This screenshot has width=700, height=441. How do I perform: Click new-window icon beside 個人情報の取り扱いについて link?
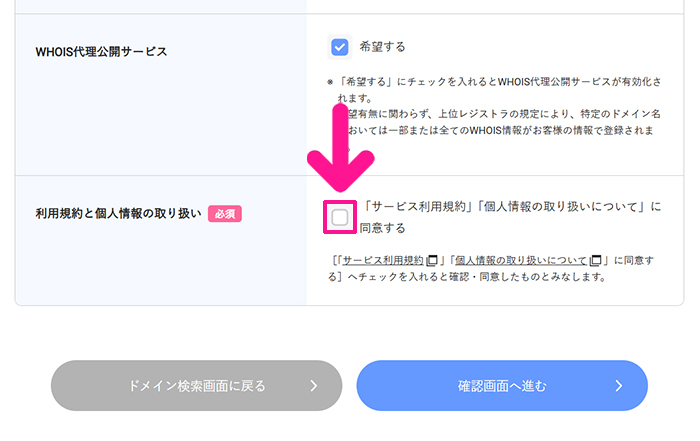coord(595,261)
